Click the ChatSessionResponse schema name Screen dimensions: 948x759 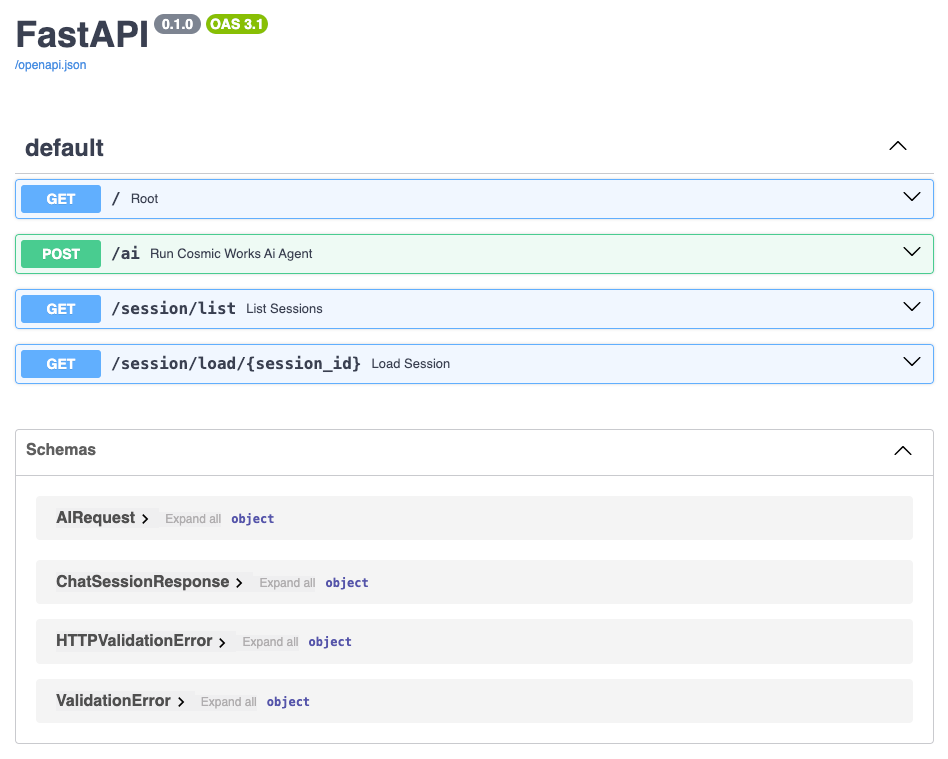(x=143, y=582)
